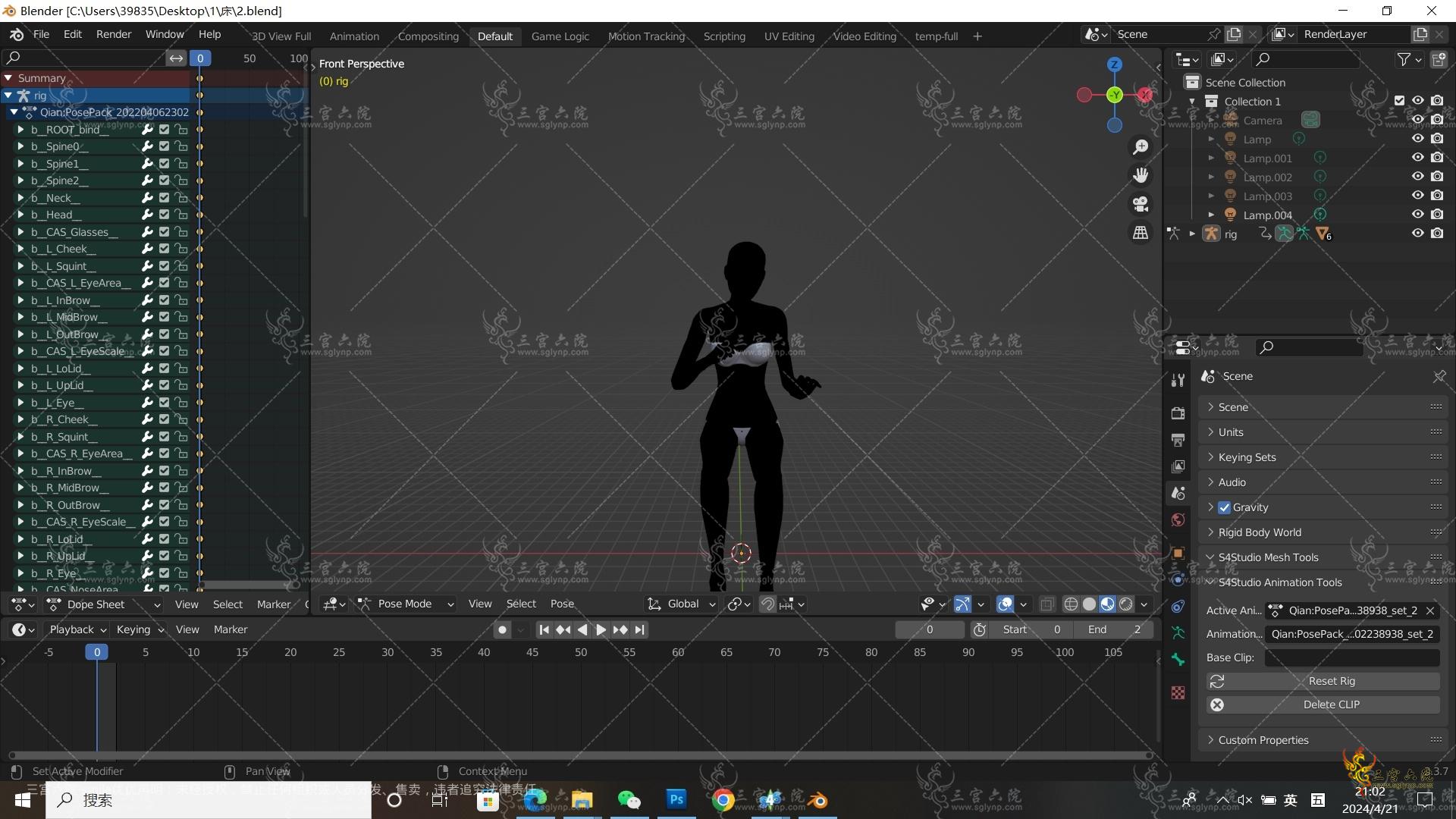The height and width of the screenshot is (819, 1456).
Task: Click the Blender logo menu icon
Action: click(x=17, y=35)
